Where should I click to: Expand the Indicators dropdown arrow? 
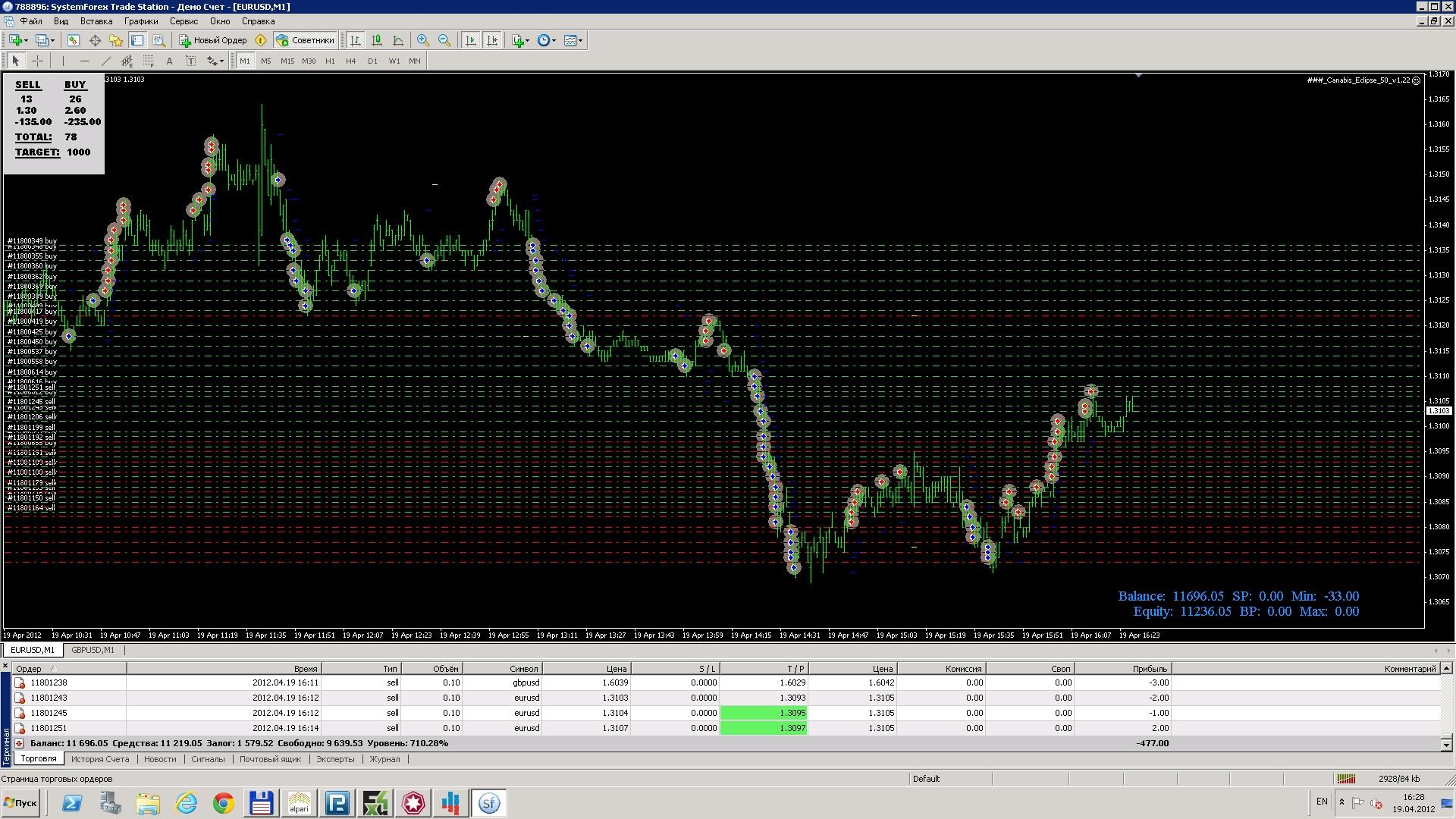(x=528, y=40)
